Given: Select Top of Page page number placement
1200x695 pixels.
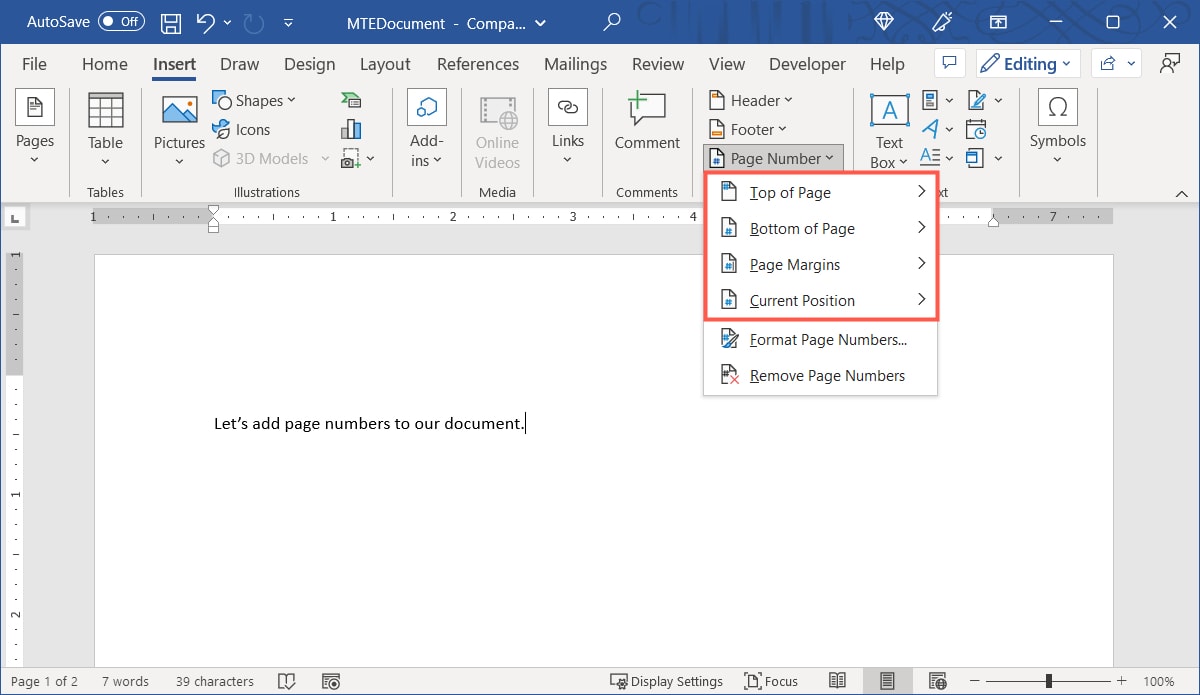Looking at the screenshot, I should click(x=793, y=192).
